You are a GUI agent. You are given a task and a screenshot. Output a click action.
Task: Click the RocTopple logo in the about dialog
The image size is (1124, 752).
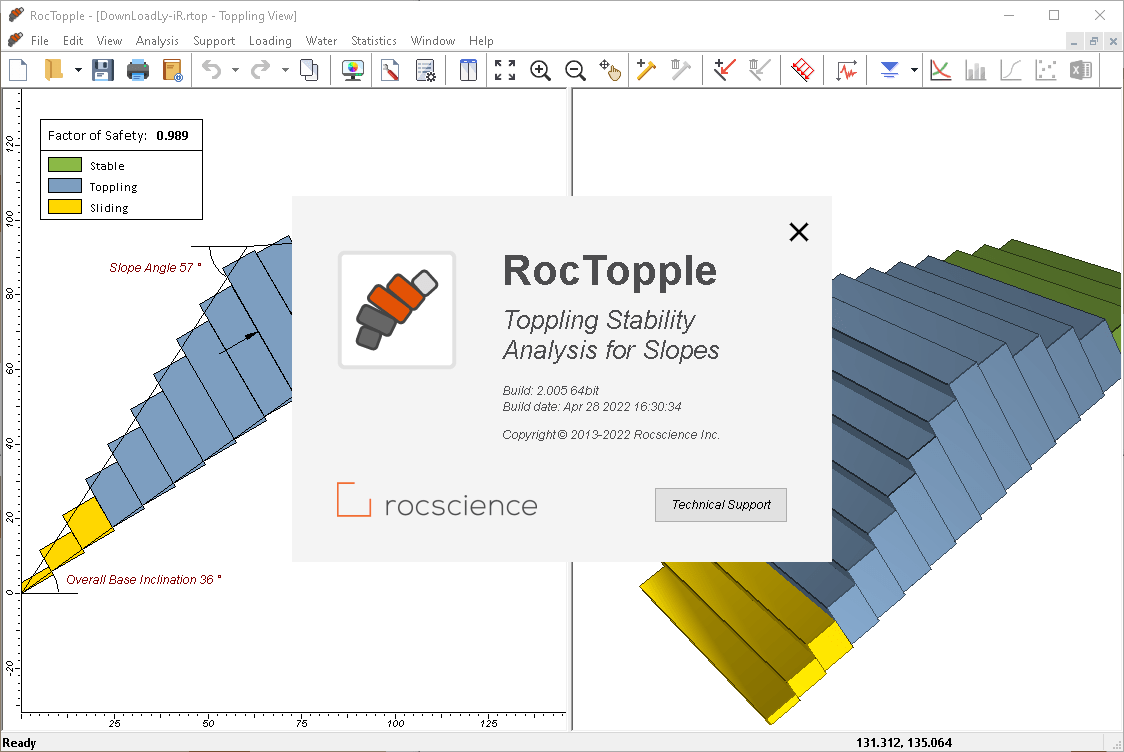pos(397,310)
